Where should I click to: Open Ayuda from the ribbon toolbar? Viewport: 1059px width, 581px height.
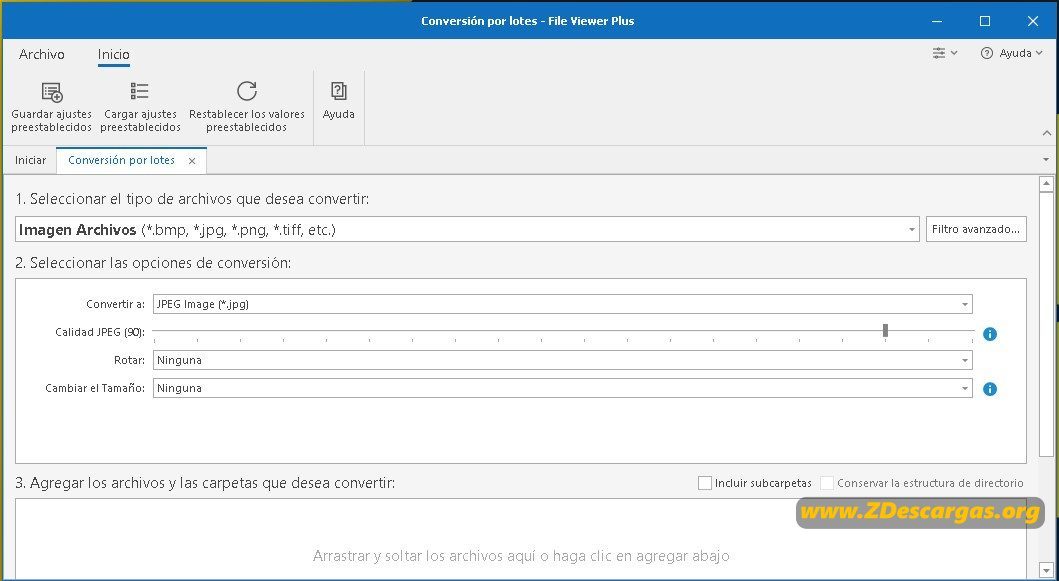pos(338,101)
